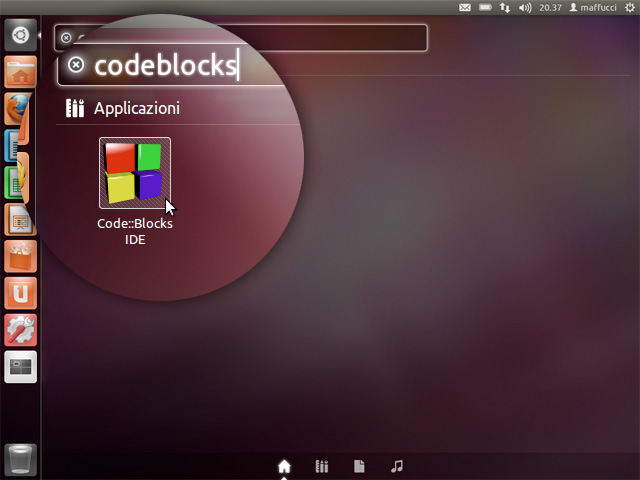Clear search in the magnified codeblocks field

pyautogui.click(x=76, y=64)
